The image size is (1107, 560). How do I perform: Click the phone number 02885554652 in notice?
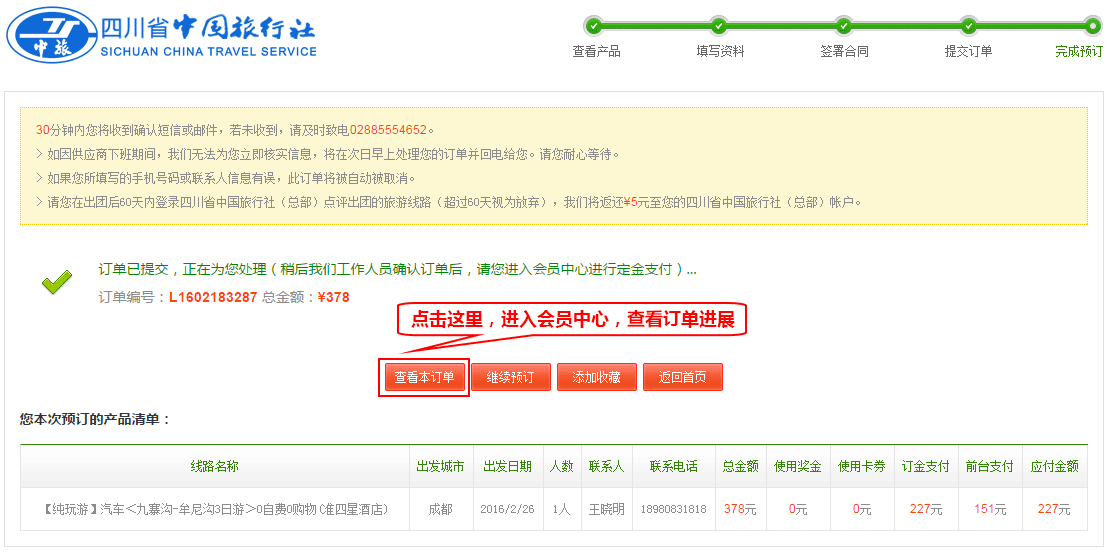(388, 130)
